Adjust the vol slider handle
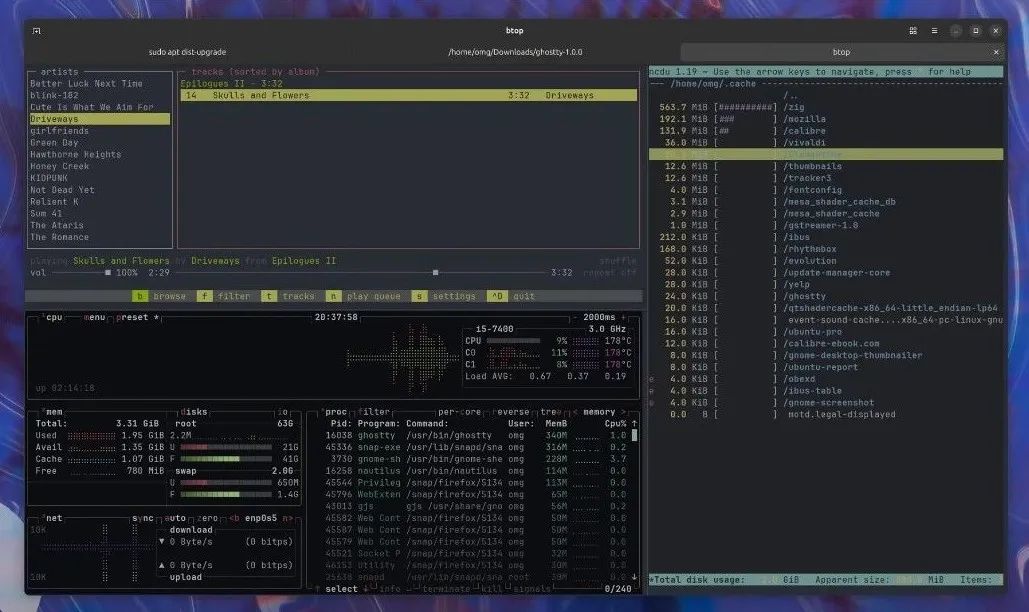Image resolution: width=1029 pixels, height=612 pixels. pos(108,273)
